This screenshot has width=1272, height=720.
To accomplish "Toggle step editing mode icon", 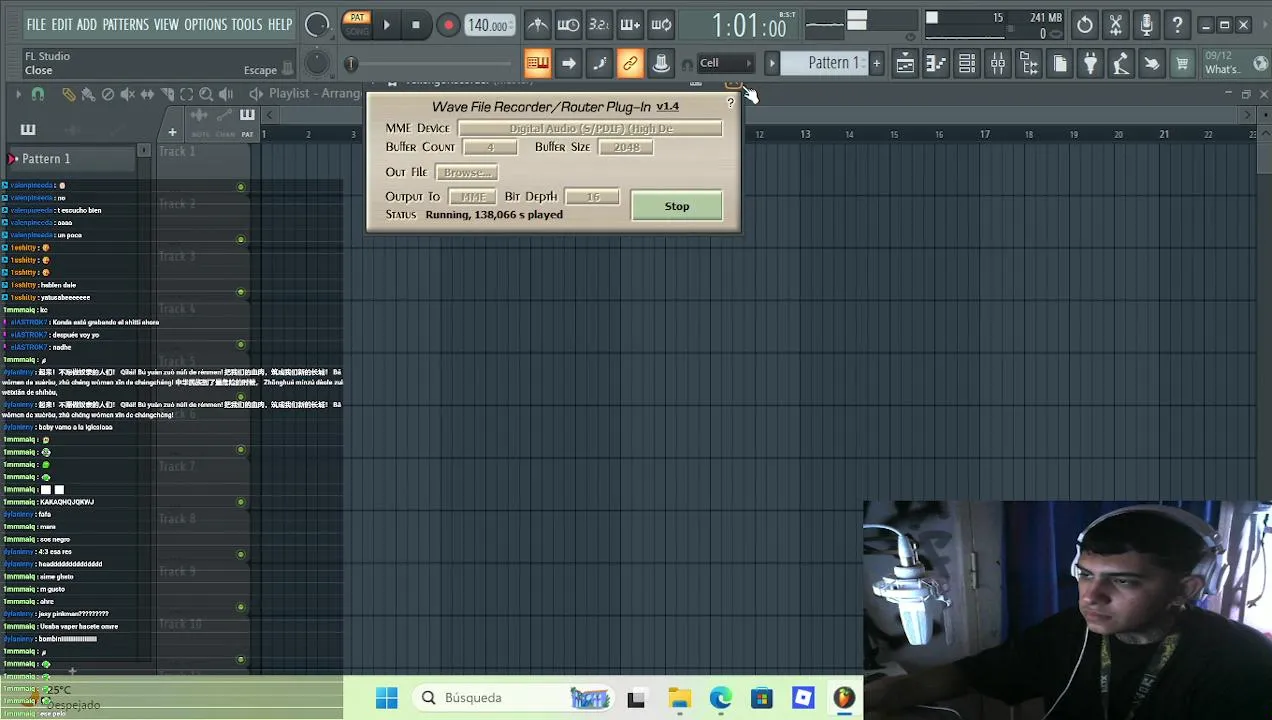I will (599, 64).
